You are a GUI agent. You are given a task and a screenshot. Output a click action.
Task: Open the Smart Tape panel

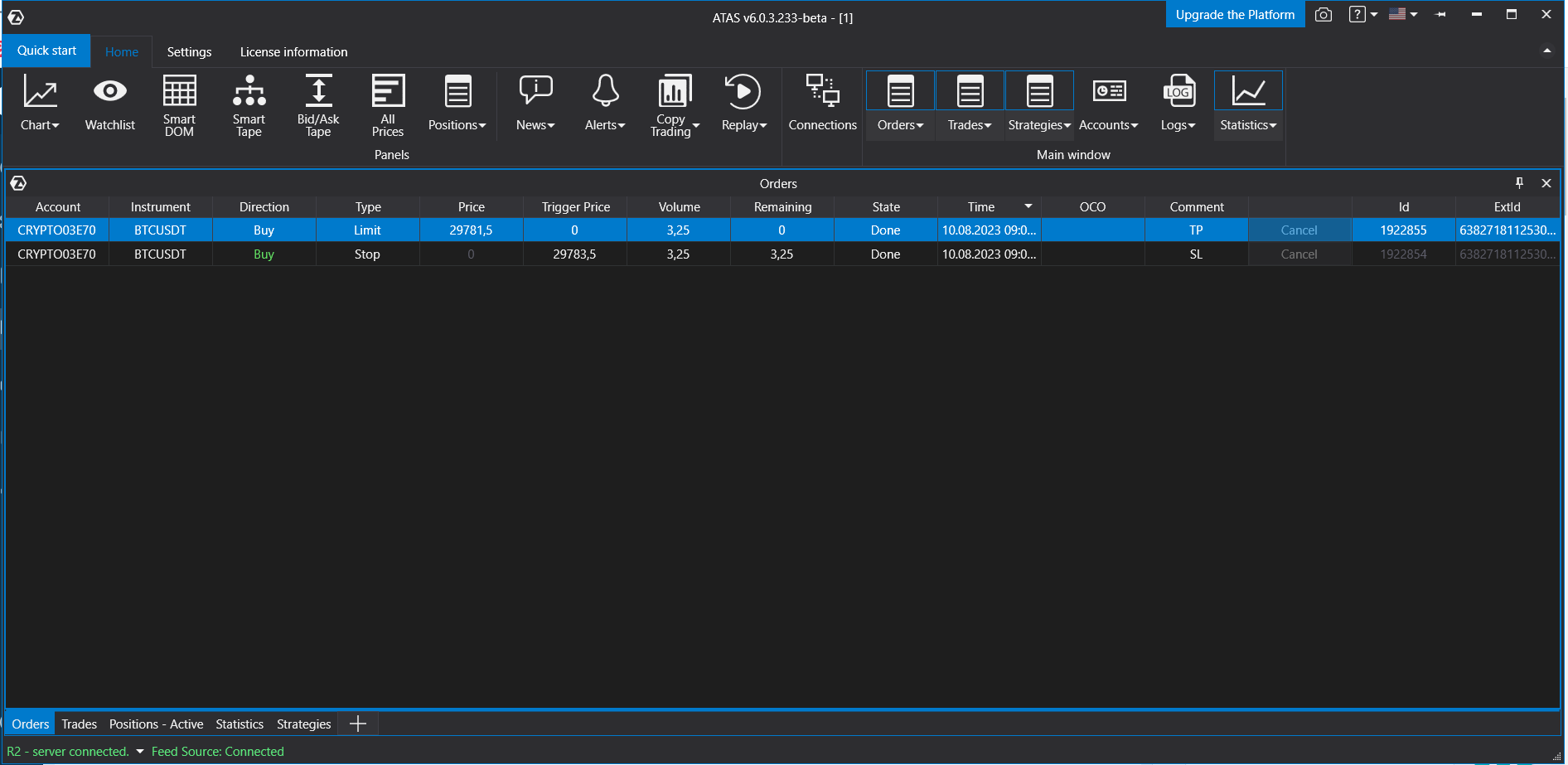point(249,104)
